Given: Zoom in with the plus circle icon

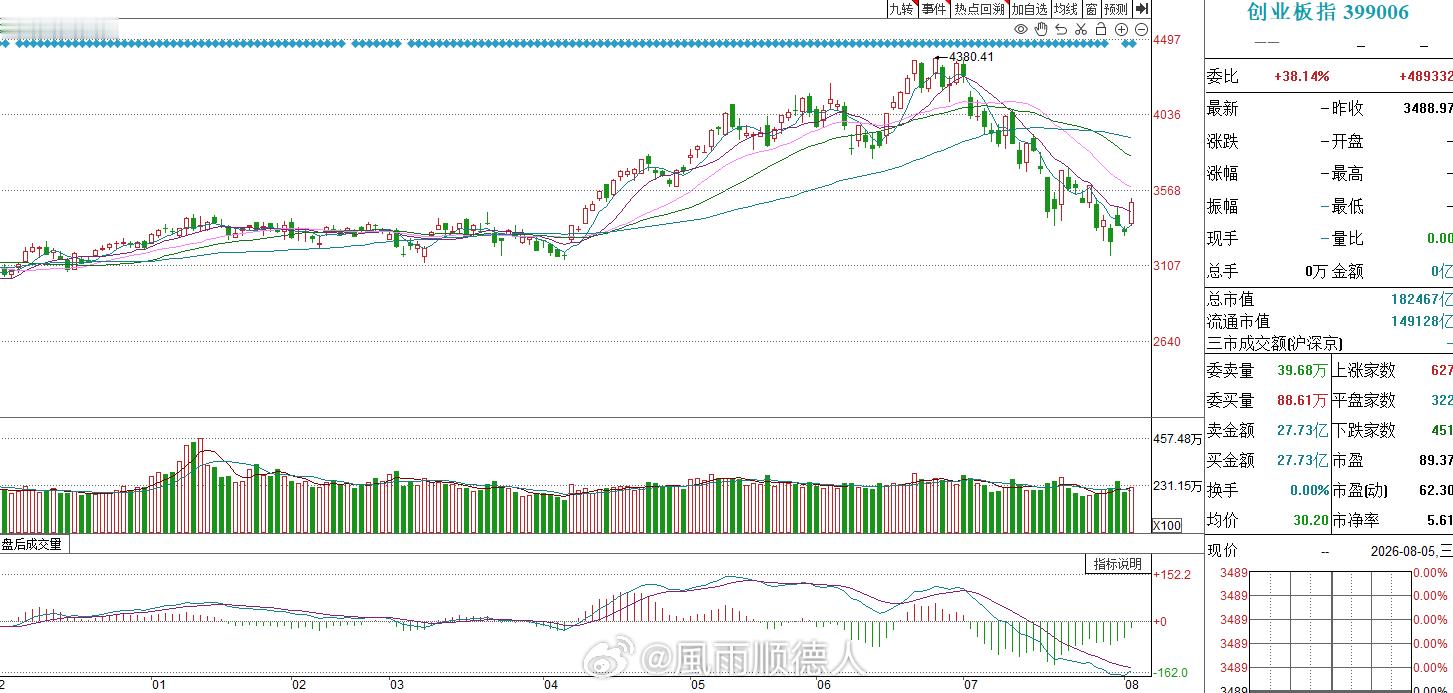Looking at the screenshot, I should (1122, 29).
